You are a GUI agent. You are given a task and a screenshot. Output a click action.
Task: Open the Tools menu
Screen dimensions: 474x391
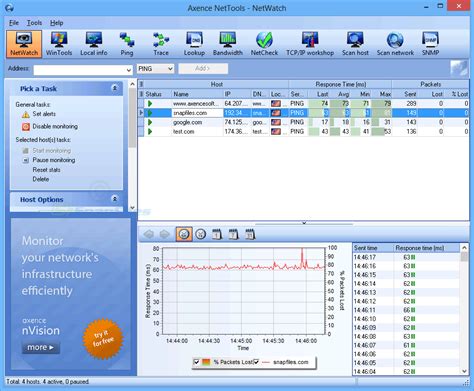click(34, 23)
